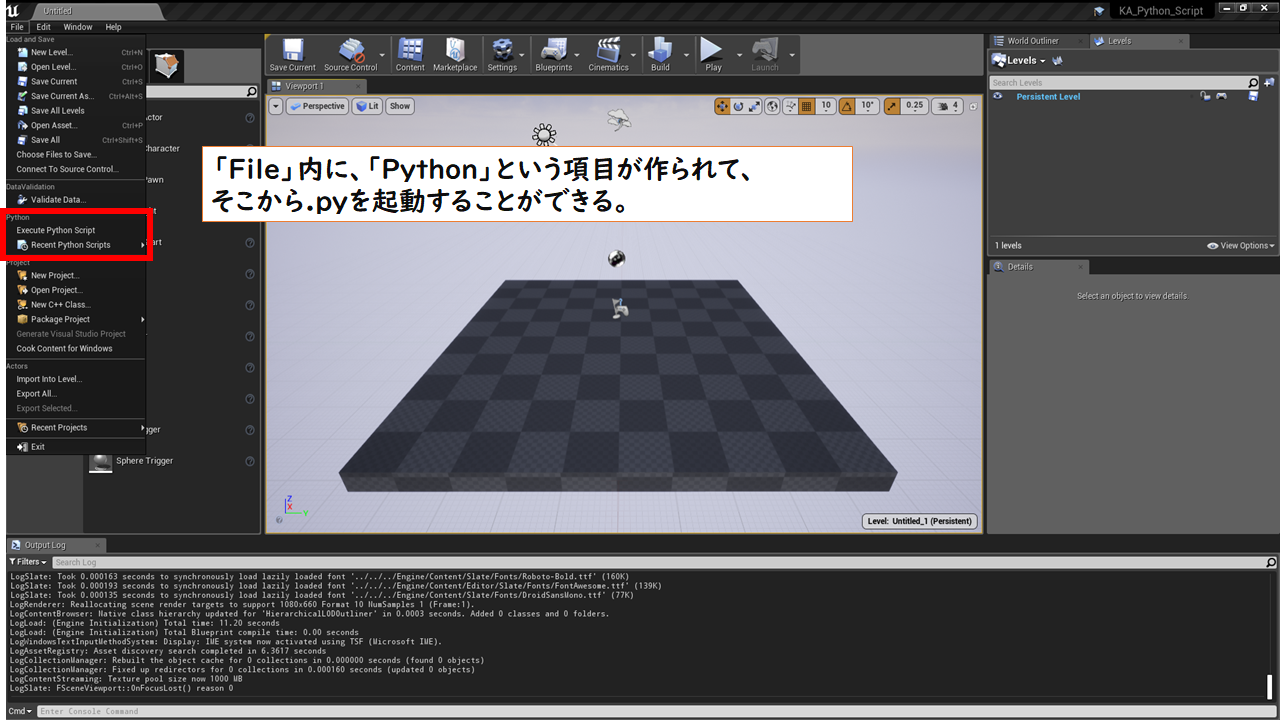The image size is (1280, 720).
Task: Toggle Persistent Level lock icon
Action: pyautogui.click(x=1205, y=96)
